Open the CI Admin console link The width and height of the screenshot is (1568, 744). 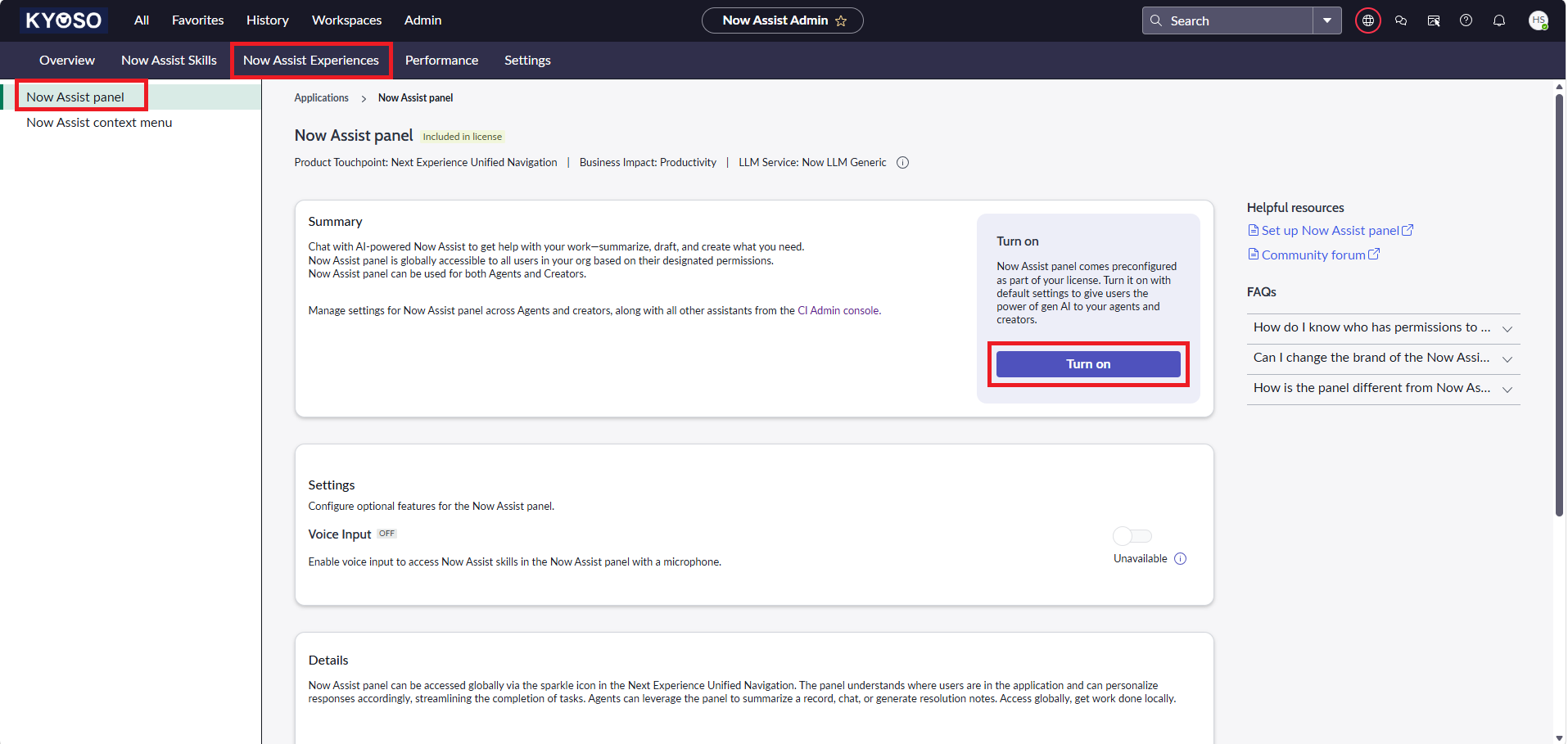pos(838,311)
